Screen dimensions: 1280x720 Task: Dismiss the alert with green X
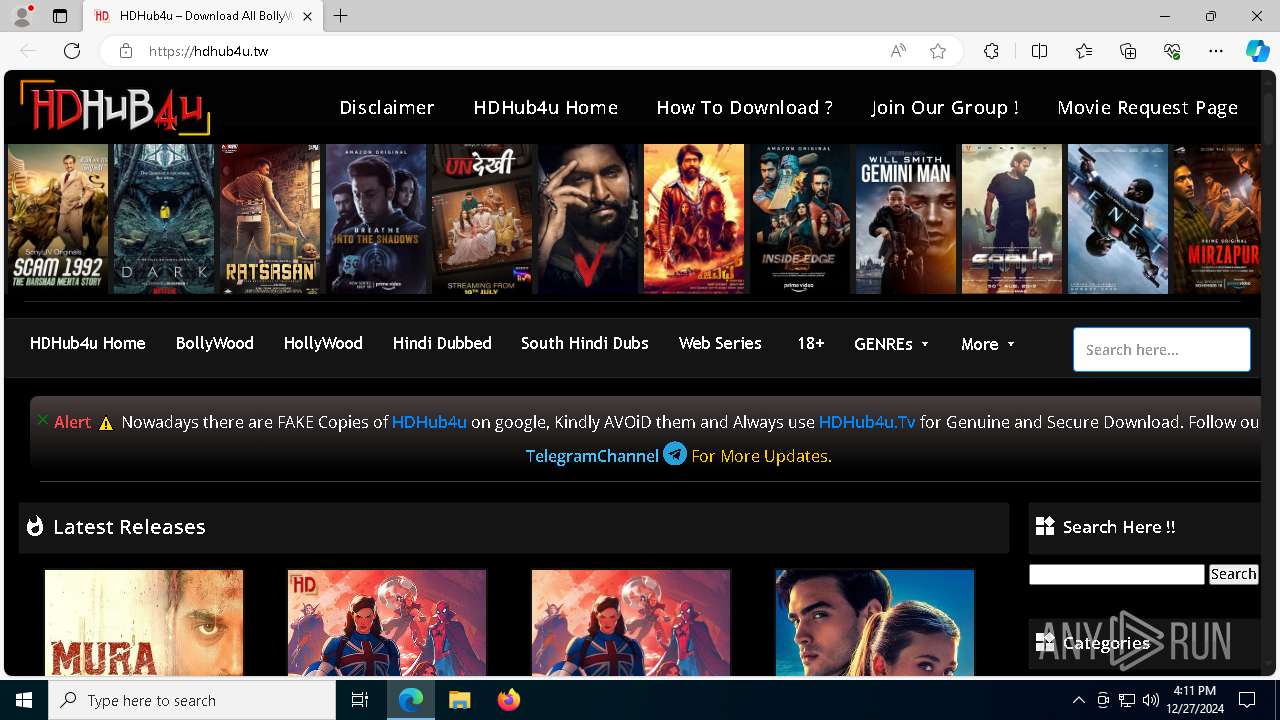pos(42,420)
